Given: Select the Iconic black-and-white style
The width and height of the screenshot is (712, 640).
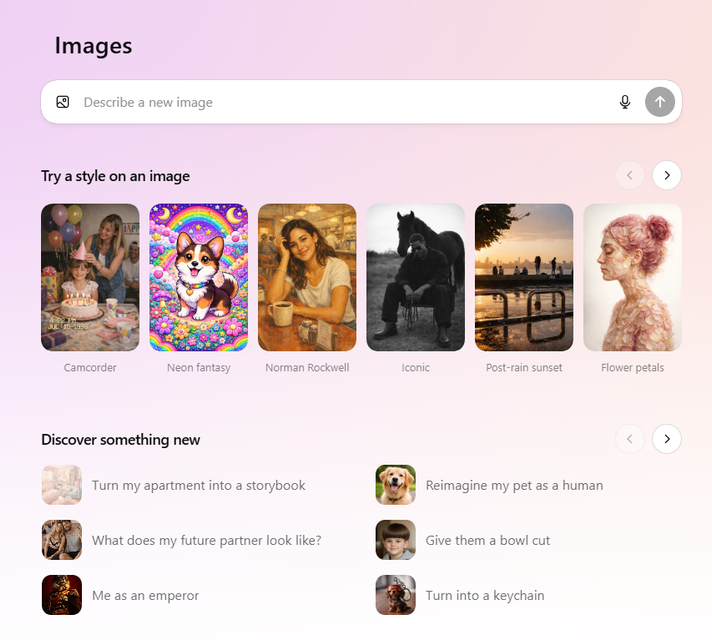Looking at the screenshot, I should coord(415,277).
